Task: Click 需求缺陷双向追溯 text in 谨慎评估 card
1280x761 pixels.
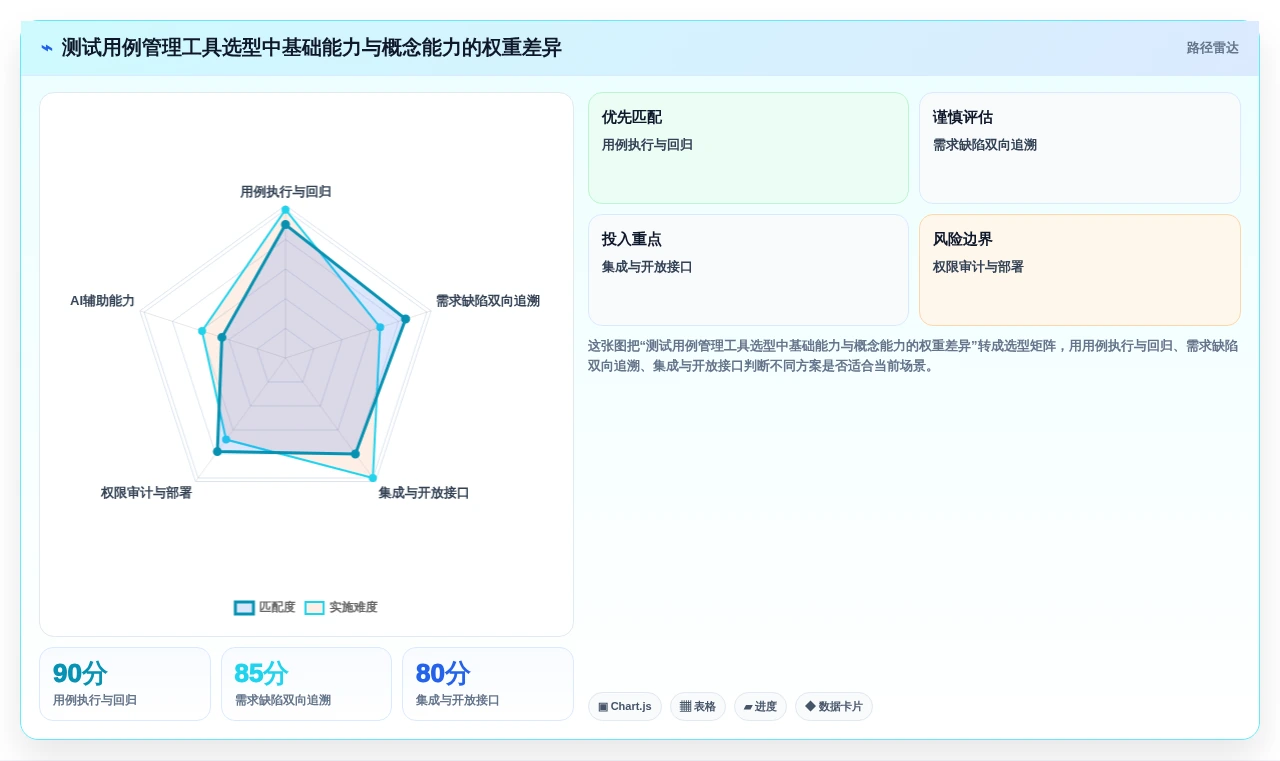Action: [x=985, y=145]
